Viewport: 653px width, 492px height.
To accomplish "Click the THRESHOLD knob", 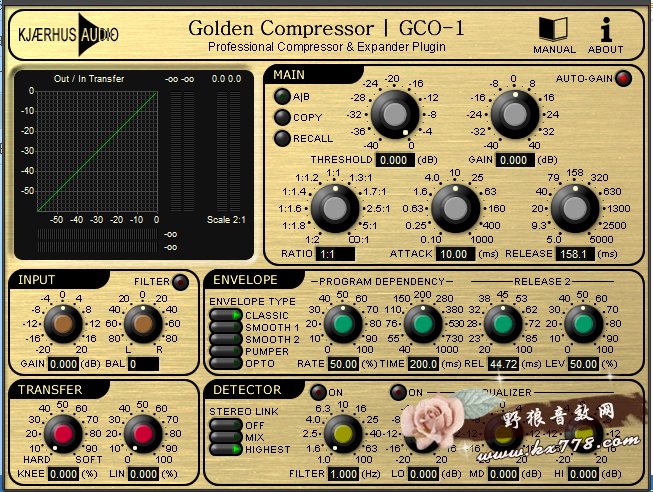I will [x=395, y=114].
